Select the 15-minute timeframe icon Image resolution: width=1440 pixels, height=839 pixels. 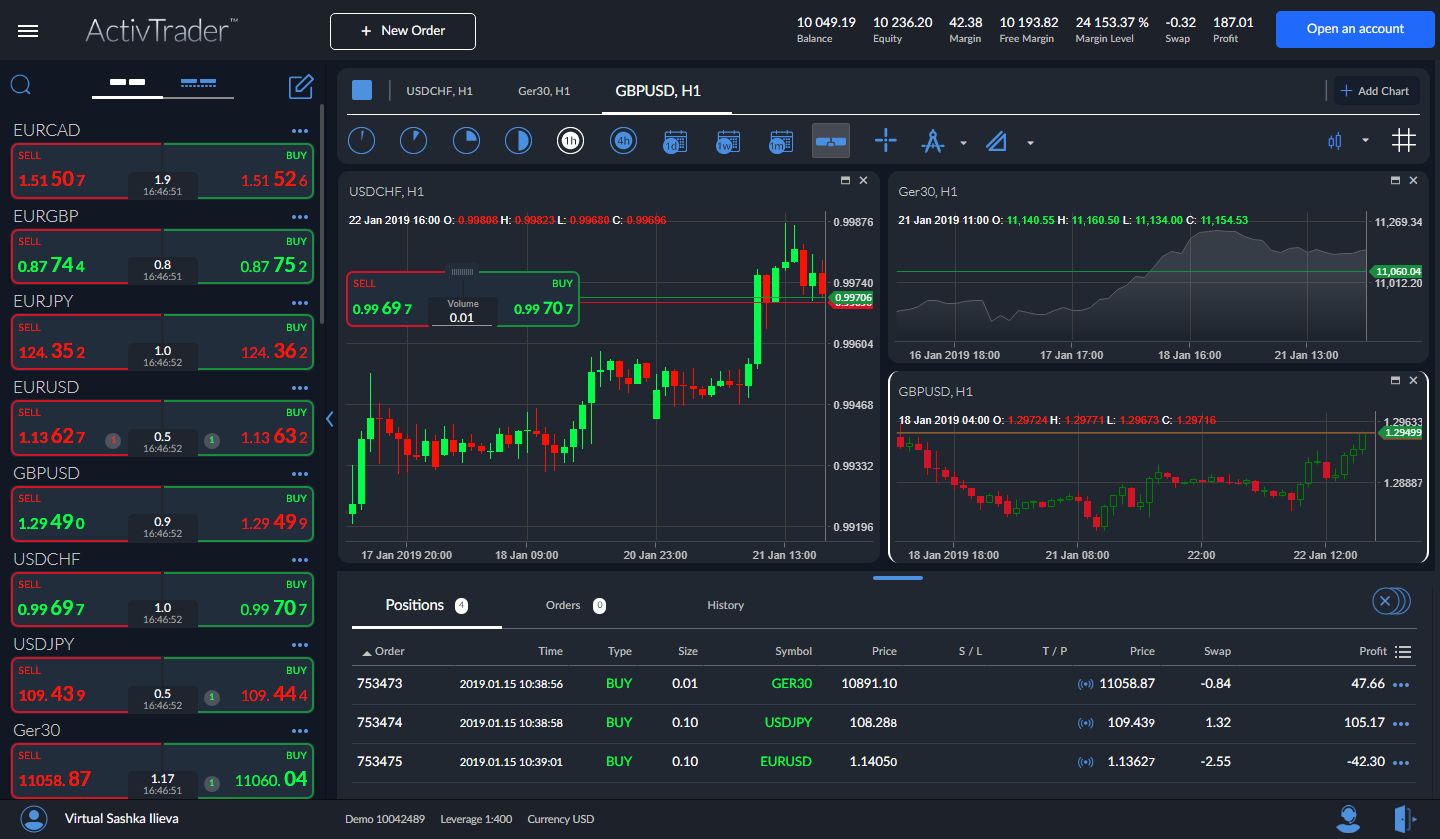pos(466,141)
